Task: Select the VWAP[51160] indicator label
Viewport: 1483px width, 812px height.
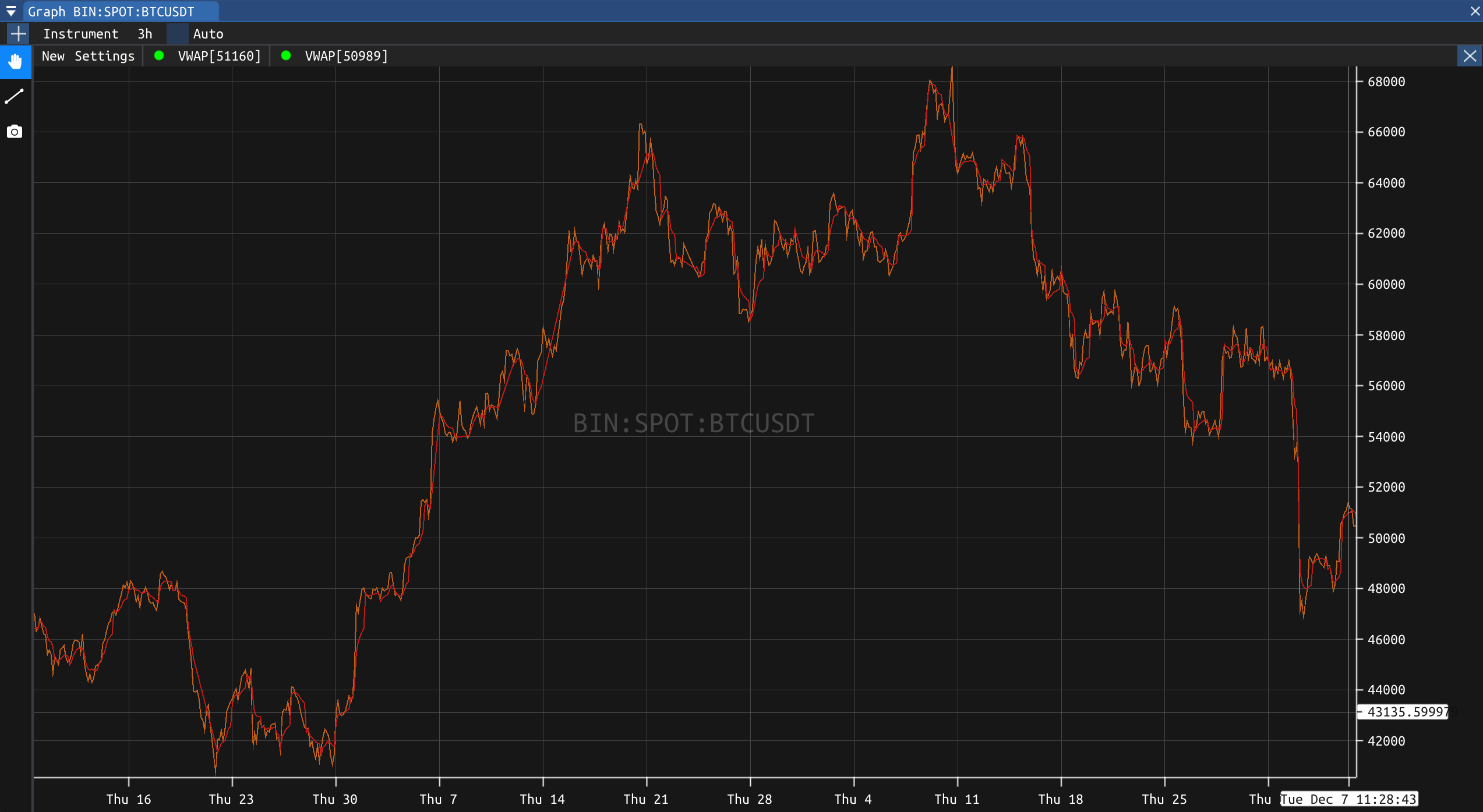Action: tap(220, 56)
